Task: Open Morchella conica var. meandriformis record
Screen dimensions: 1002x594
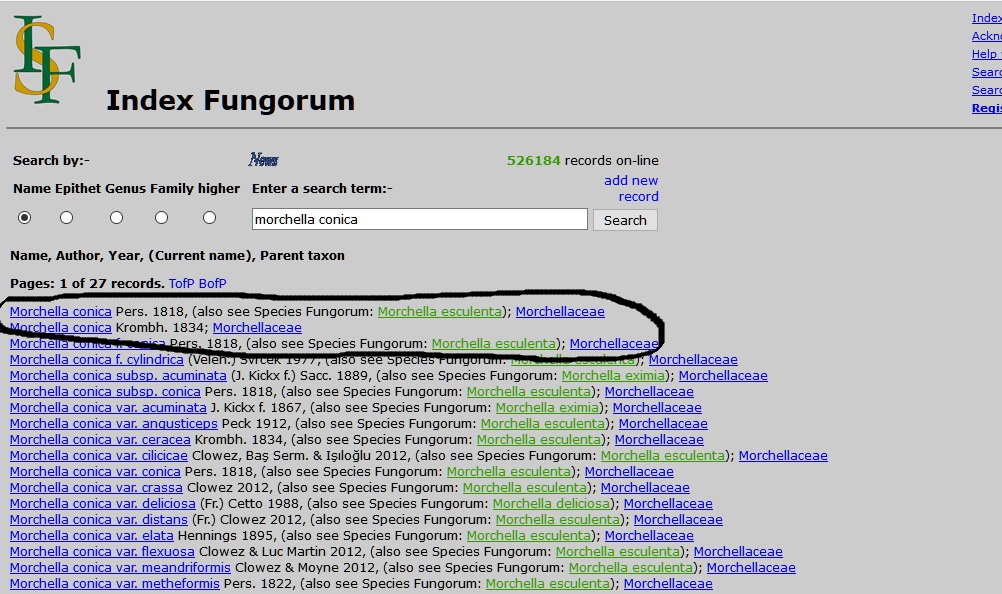Action: coord(120,567)
